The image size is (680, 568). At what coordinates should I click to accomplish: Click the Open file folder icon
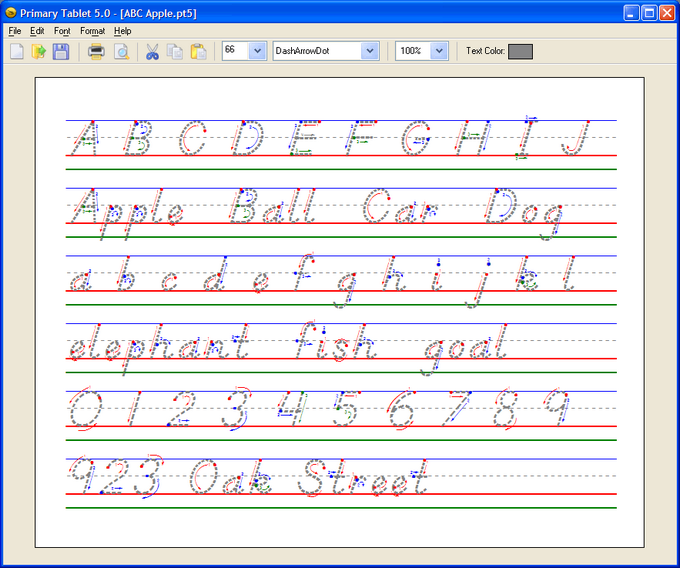39,51
